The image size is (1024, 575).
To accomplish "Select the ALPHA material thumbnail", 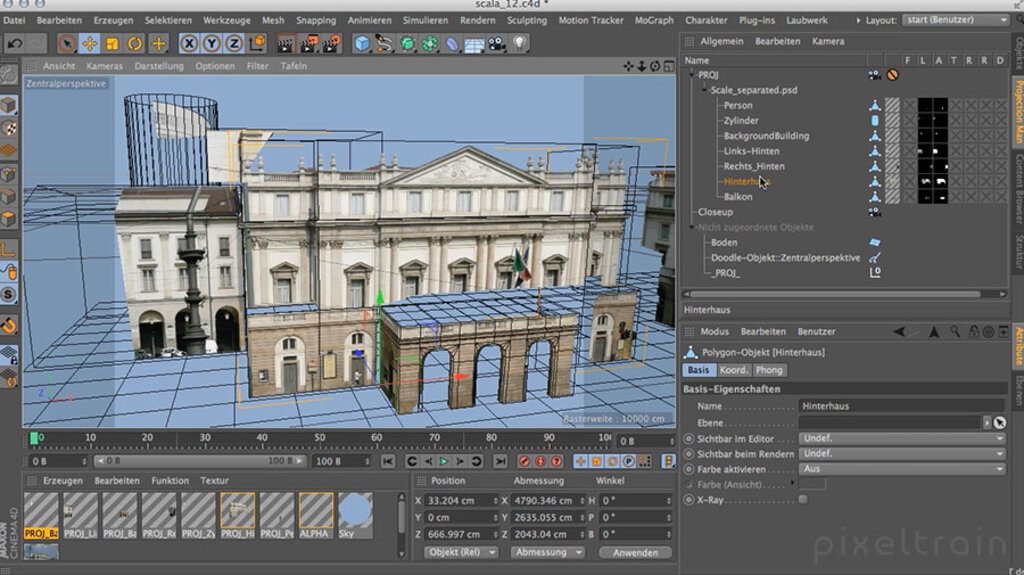I will click(x=315, y=516).
